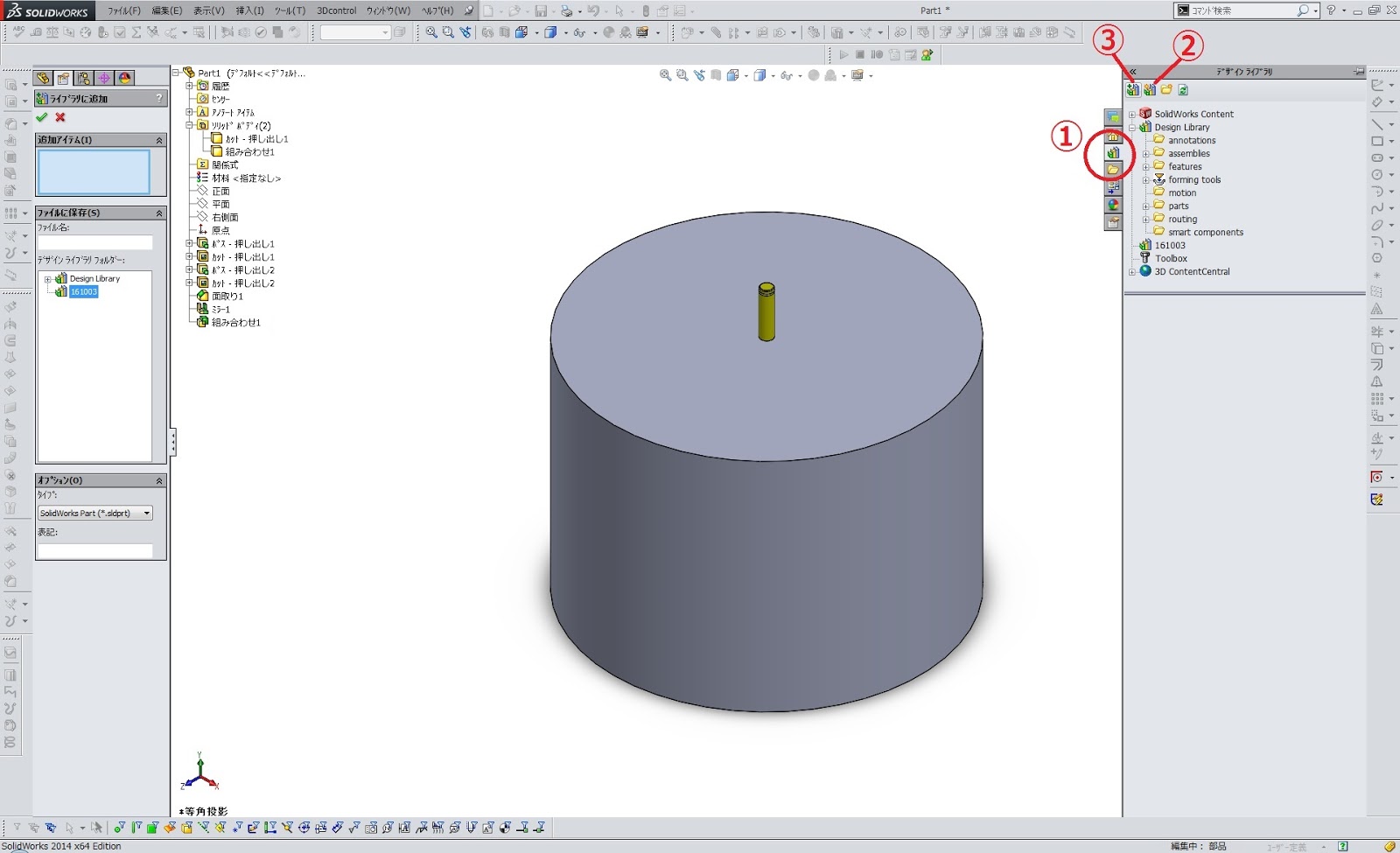The image size is (1400, 853).
Task: Click the command search field
Action: tap(1244, 10)
